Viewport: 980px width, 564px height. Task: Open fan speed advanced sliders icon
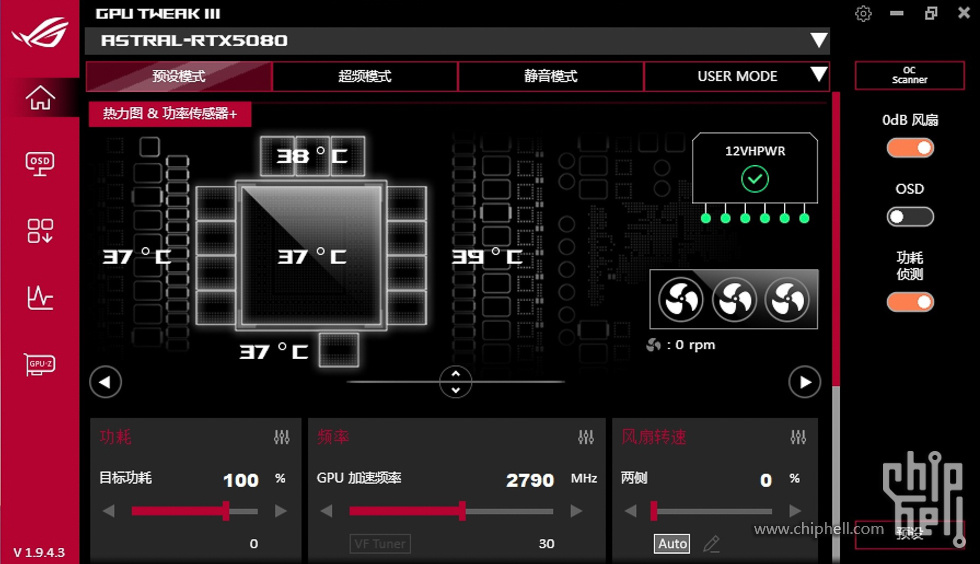click(x=798, y=437)
